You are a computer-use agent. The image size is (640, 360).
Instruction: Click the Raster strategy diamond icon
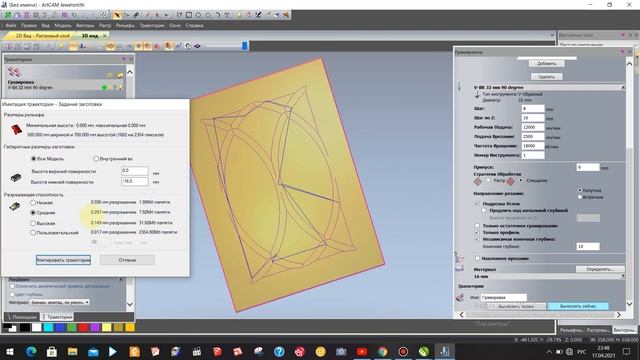[478, 181]
